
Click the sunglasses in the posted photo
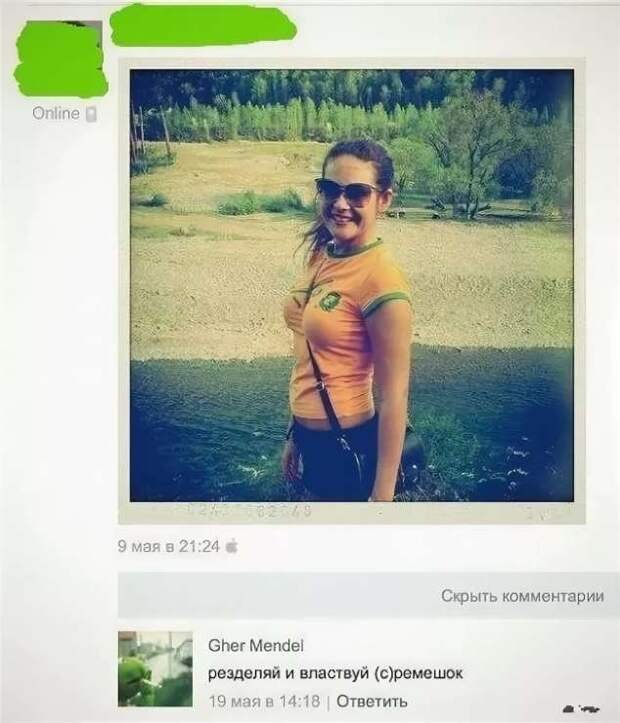[346, 190]
